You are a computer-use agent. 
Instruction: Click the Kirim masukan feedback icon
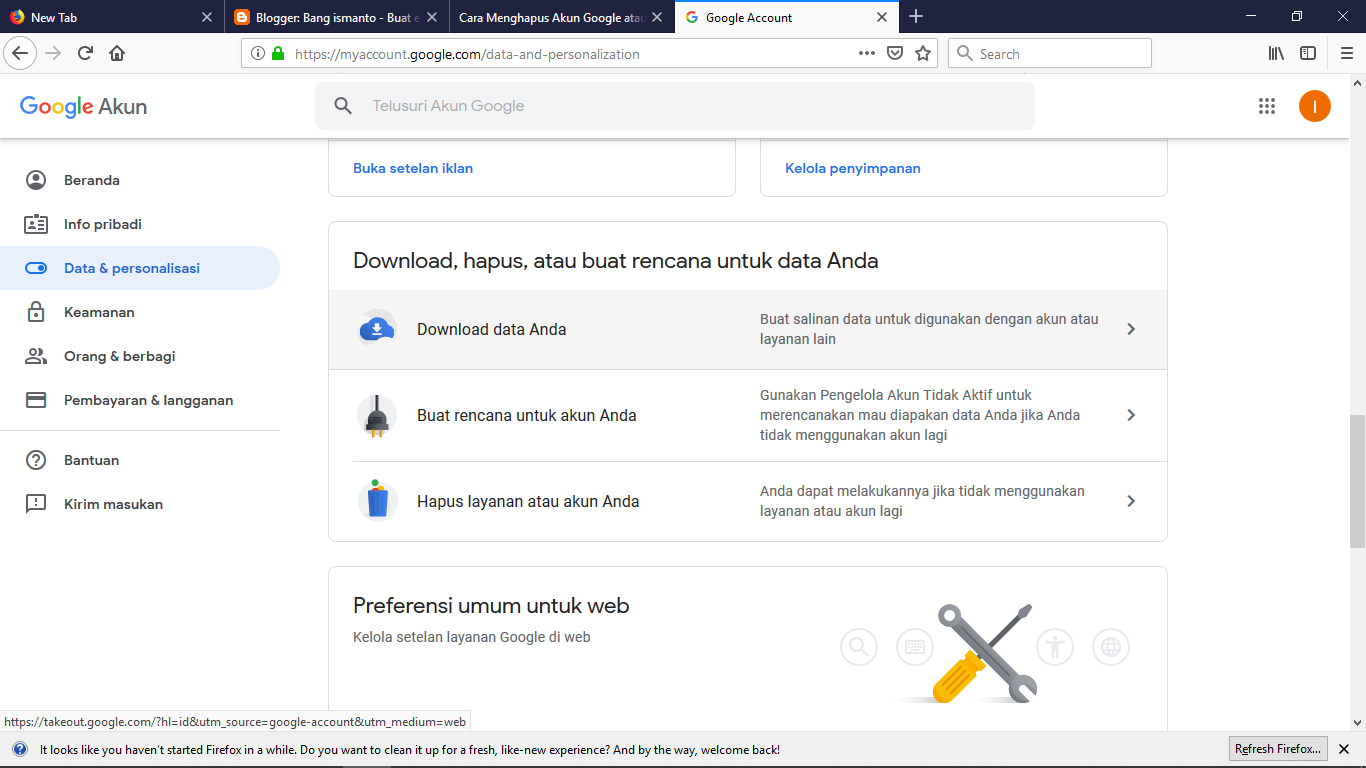coord(36,504)
